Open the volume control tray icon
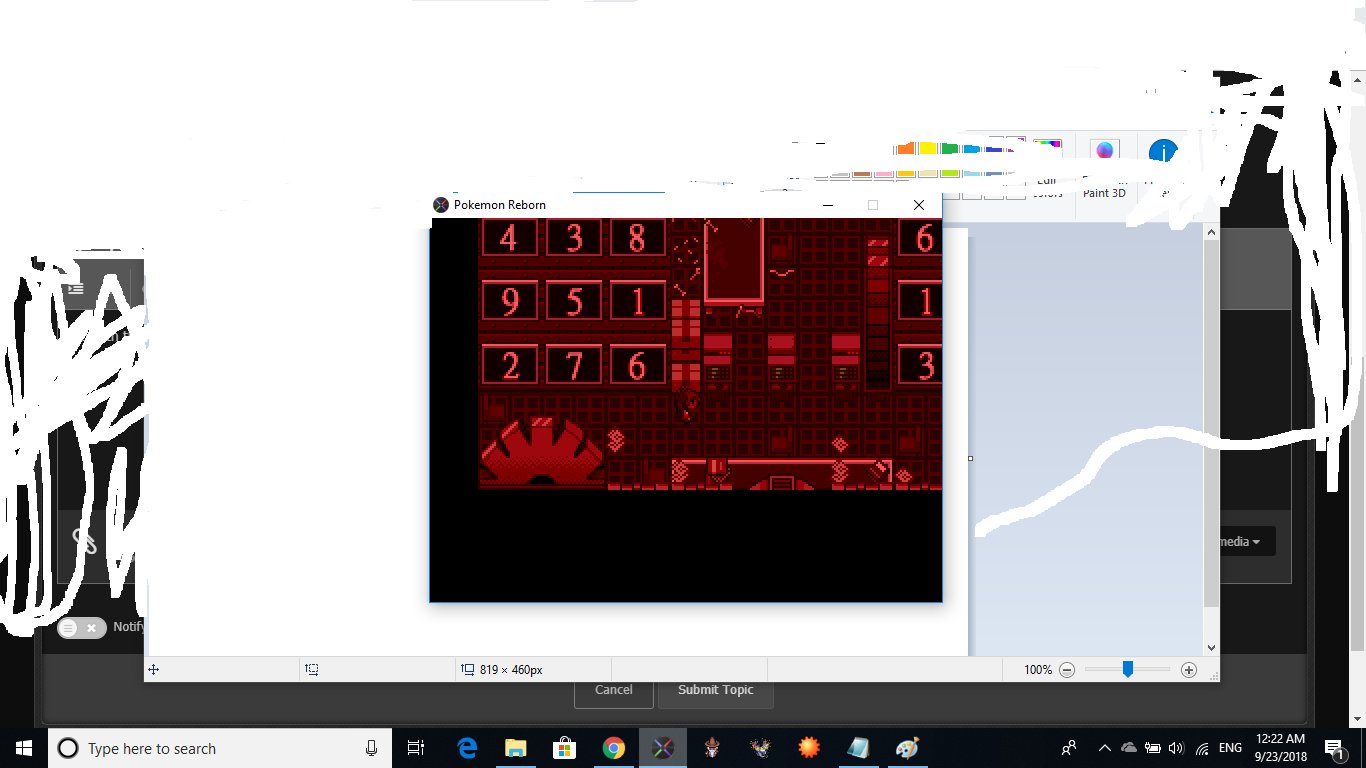Viewport: 1366px width, 768px height. 1176,748
